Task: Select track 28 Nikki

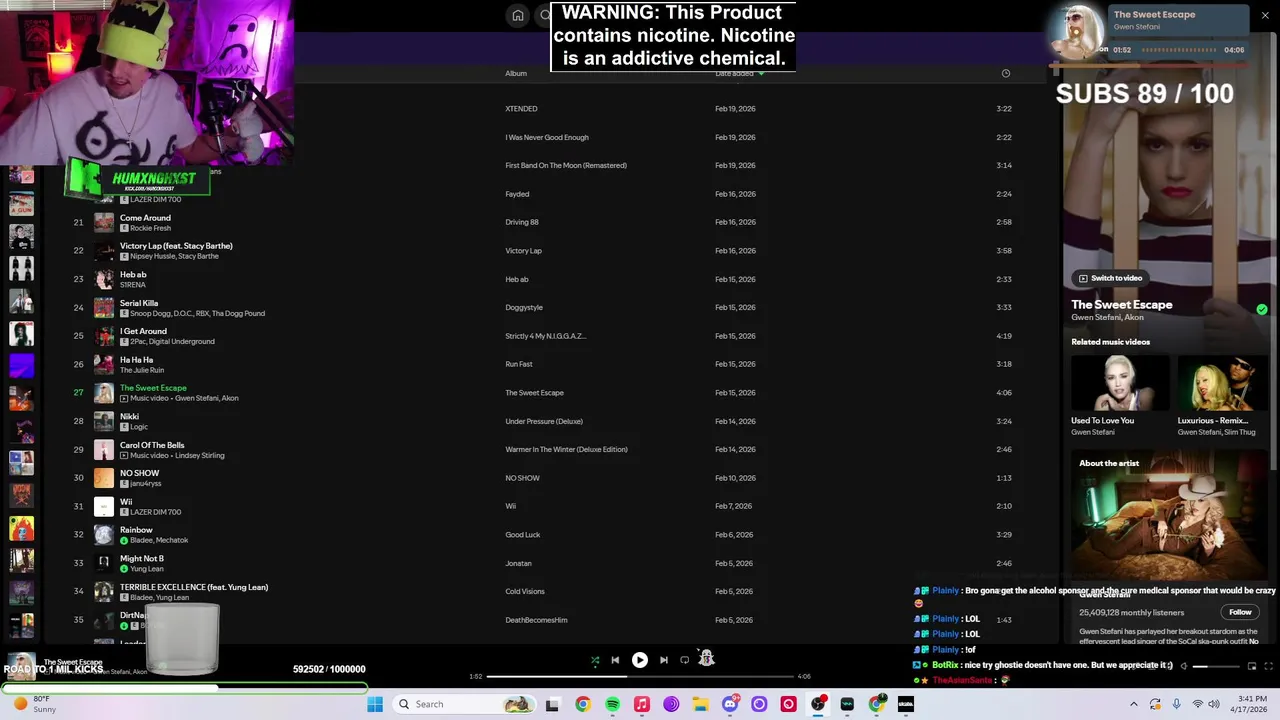Action: [129, 416]
